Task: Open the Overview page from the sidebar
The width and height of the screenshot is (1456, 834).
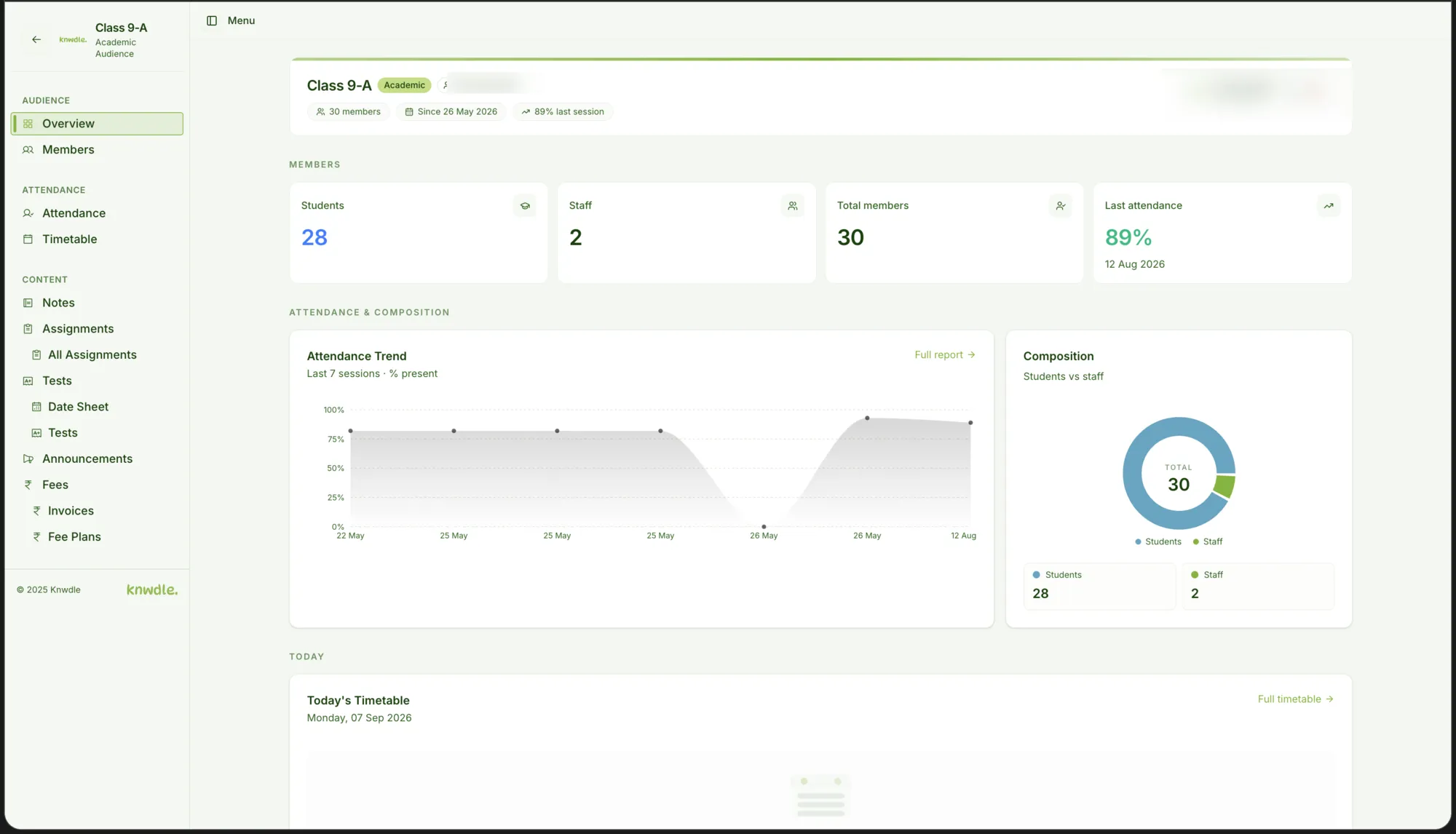Action: [97, 124]
